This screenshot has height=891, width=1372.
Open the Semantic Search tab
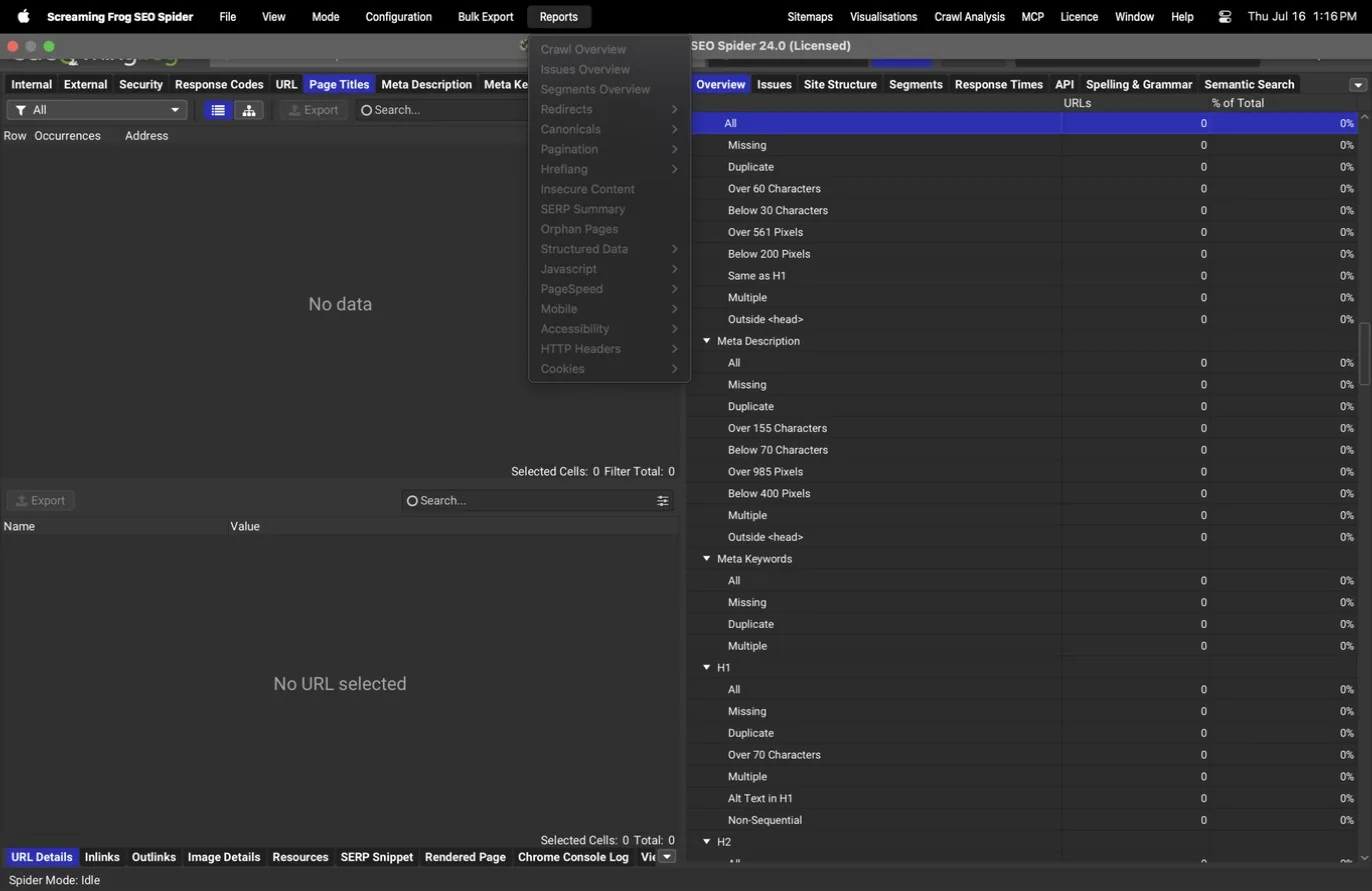pyautogui.click(x=1249, y=85)
